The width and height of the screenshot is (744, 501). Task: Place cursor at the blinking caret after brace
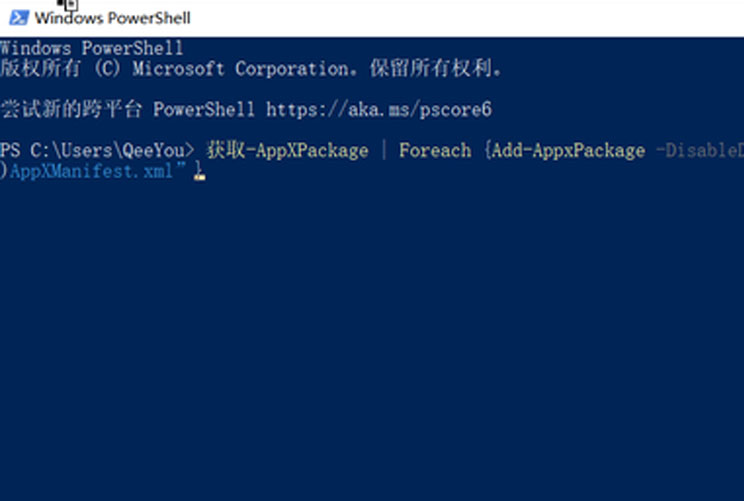(200, 177)
